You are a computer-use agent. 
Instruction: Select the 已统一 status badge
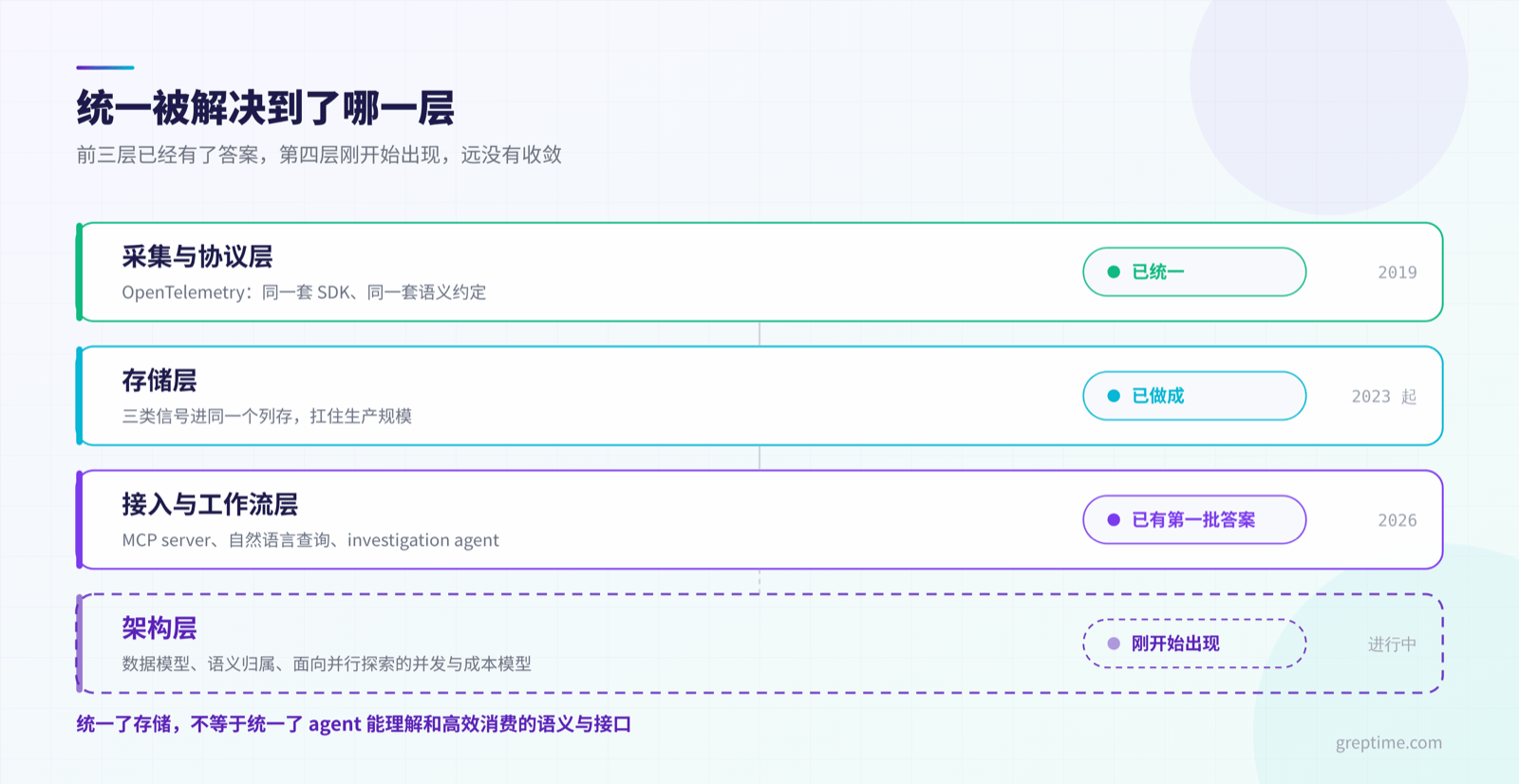coord(1194,272)
